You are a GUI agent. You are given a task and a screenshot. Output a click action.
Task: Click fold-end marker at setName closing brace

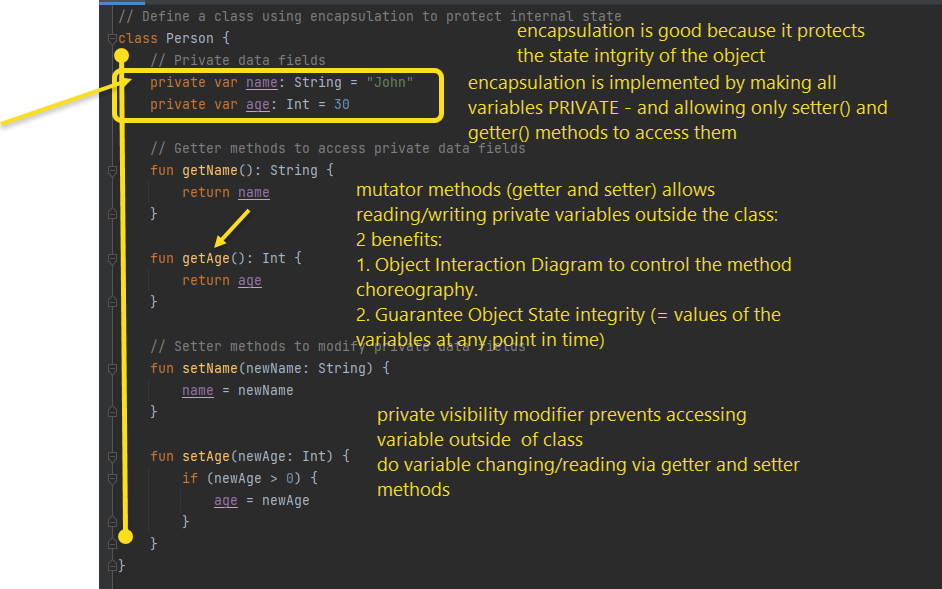point(112,412)
